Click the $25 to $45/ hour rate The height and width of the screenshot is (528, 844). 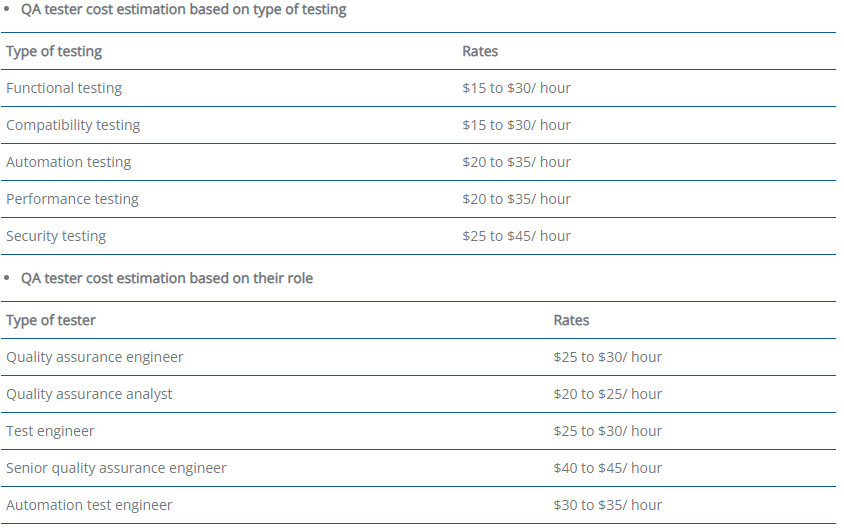(x=516, y=236)
